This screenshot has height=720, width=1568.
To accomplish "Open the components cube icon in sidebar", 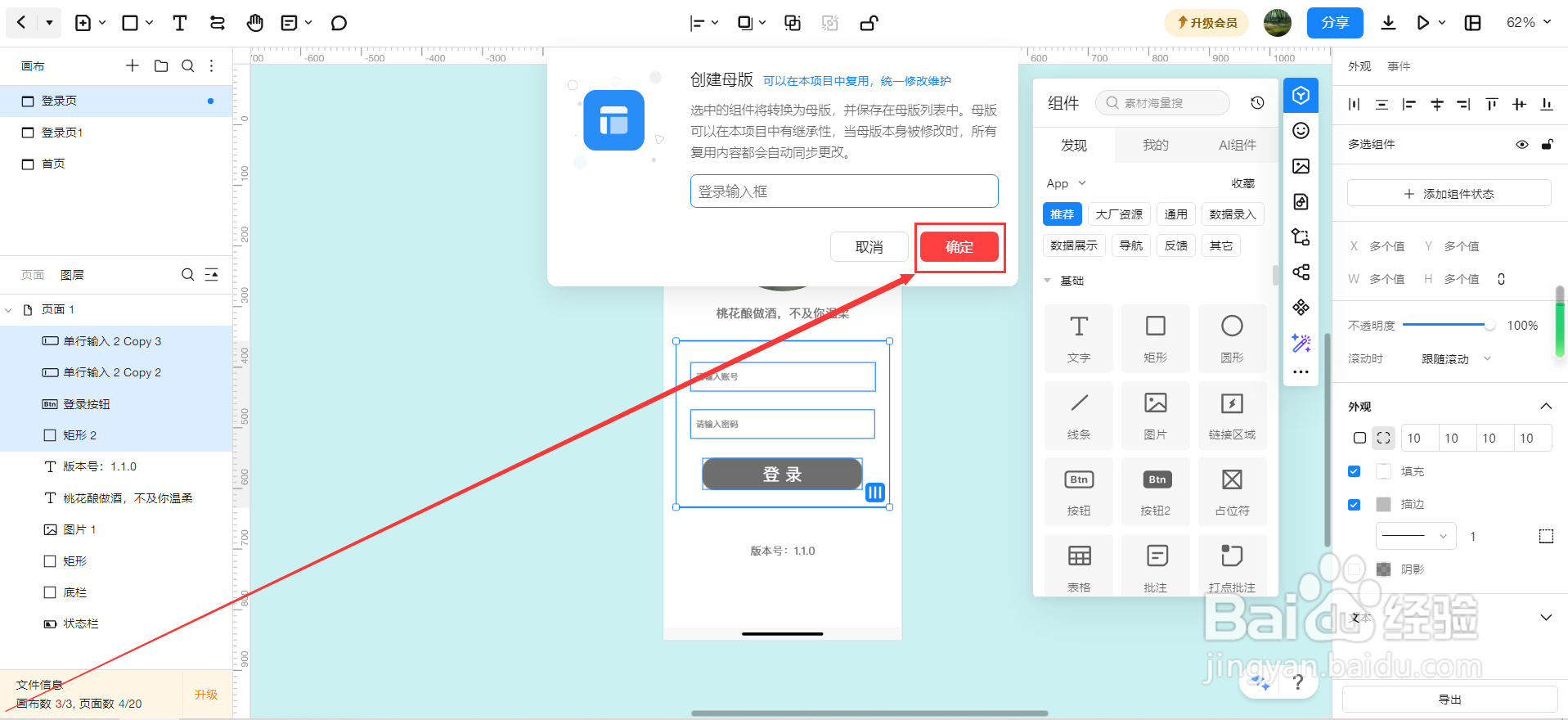I will [1301, 96].
